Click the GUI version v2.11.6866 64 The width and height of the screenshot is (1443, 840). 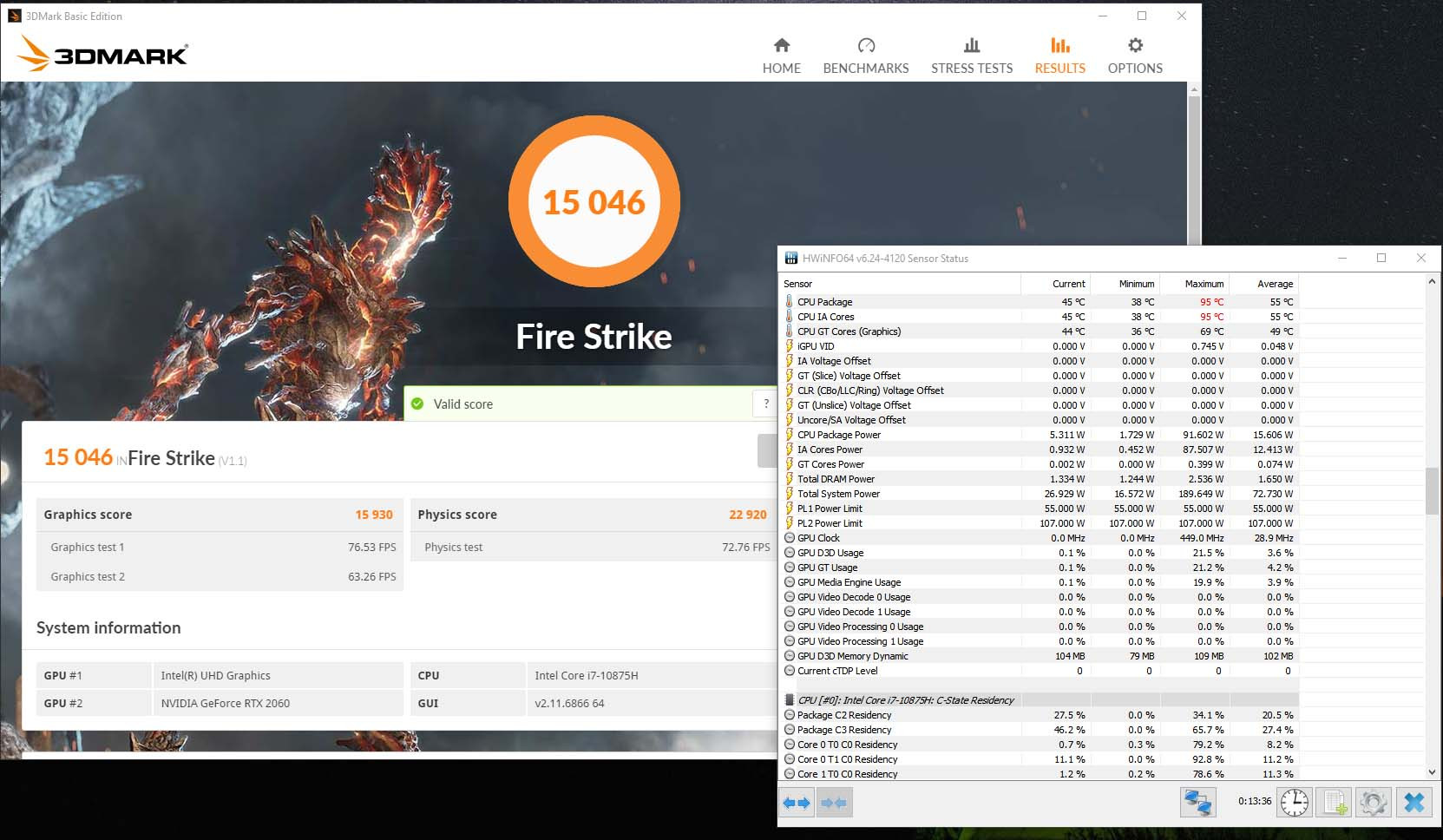[569, 703]
